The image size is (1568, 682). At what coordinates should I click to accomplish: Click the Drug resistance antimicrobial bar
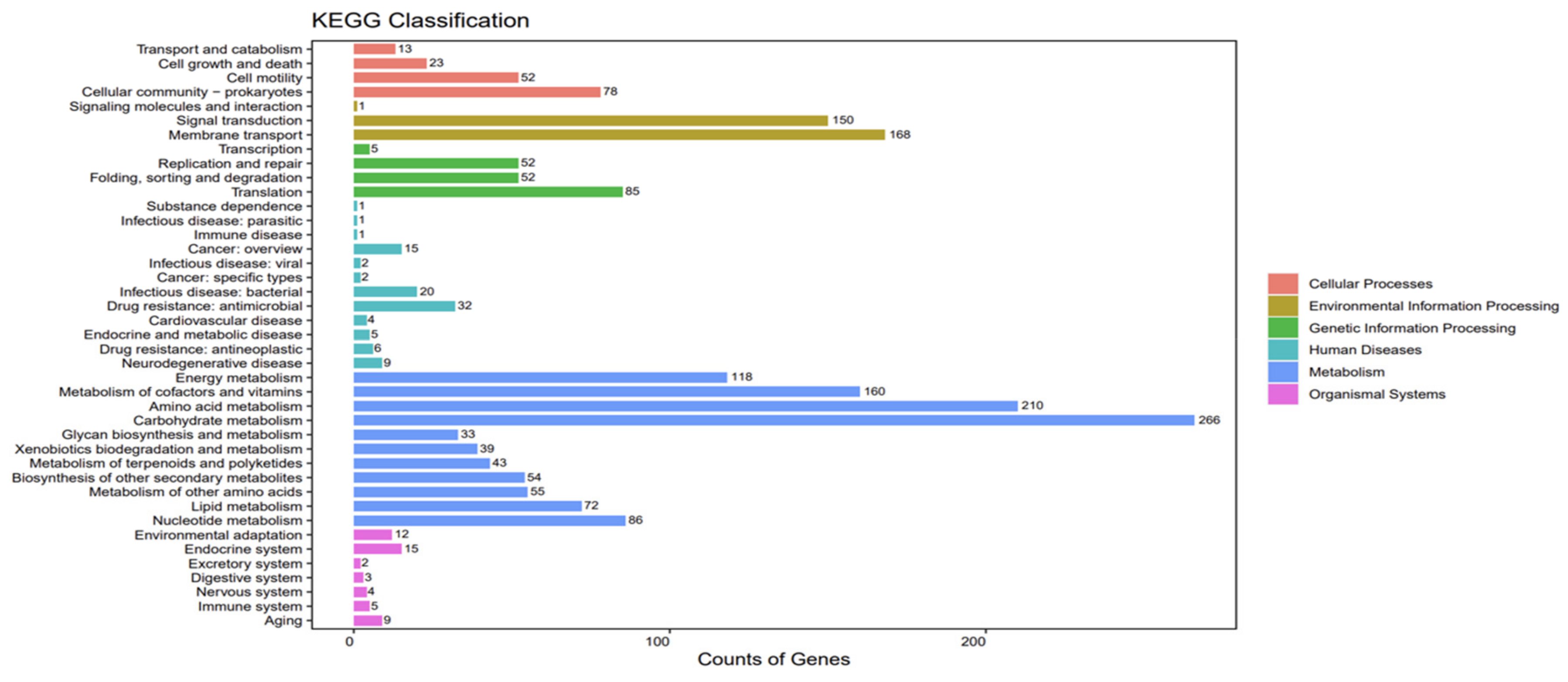coord(404,306)
